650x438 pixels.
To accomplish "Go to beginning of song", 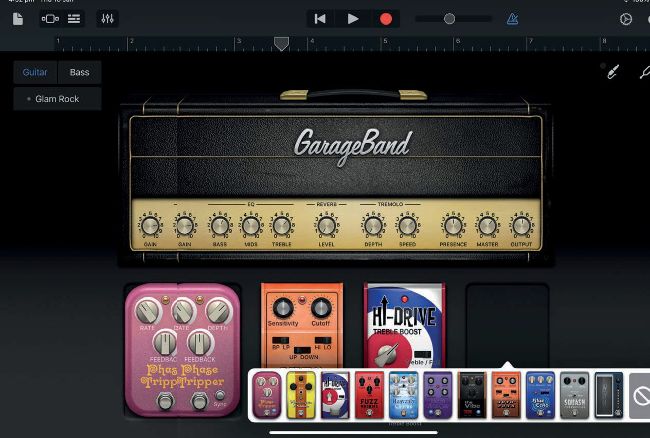I will coord(320,19).
